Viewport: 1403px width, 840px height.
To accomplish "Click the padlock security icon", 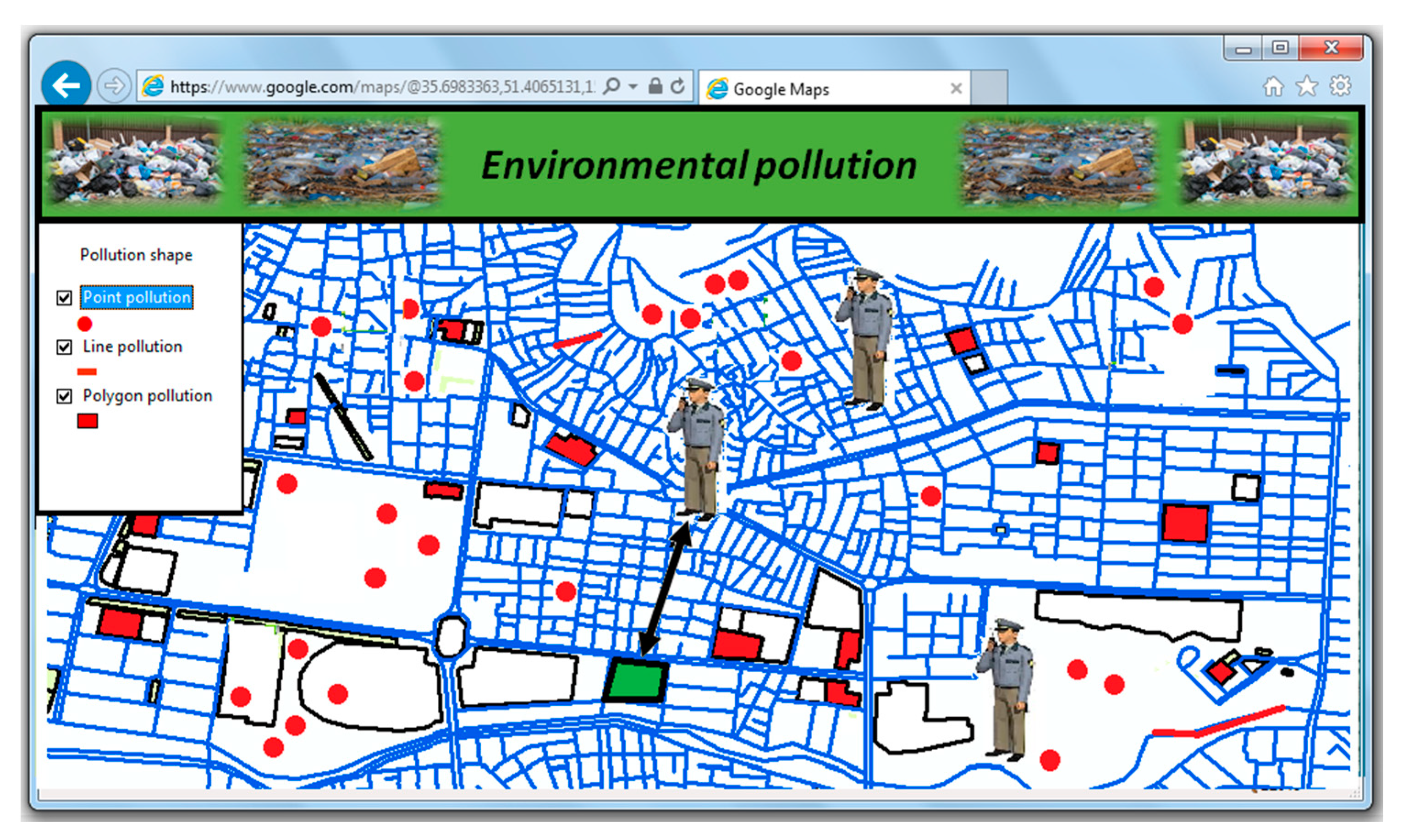I will click(x=655, y=86).
